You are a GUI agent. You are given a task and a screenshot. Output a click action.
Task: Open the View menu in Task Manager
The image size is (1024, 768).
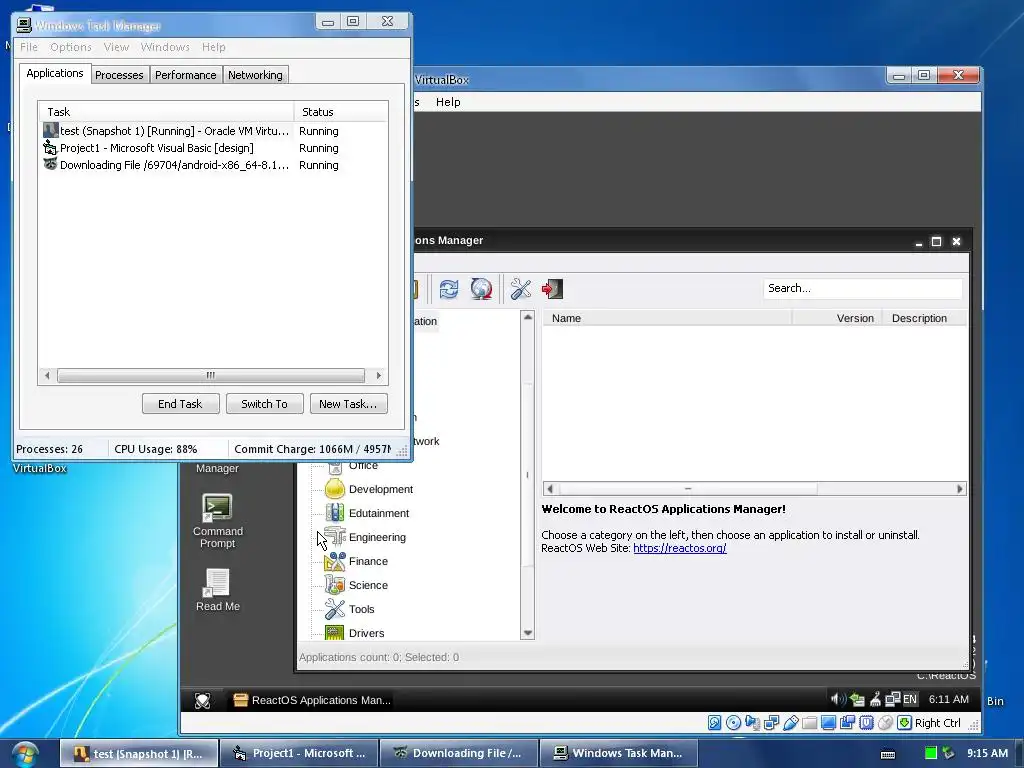[x=116, y=47]
